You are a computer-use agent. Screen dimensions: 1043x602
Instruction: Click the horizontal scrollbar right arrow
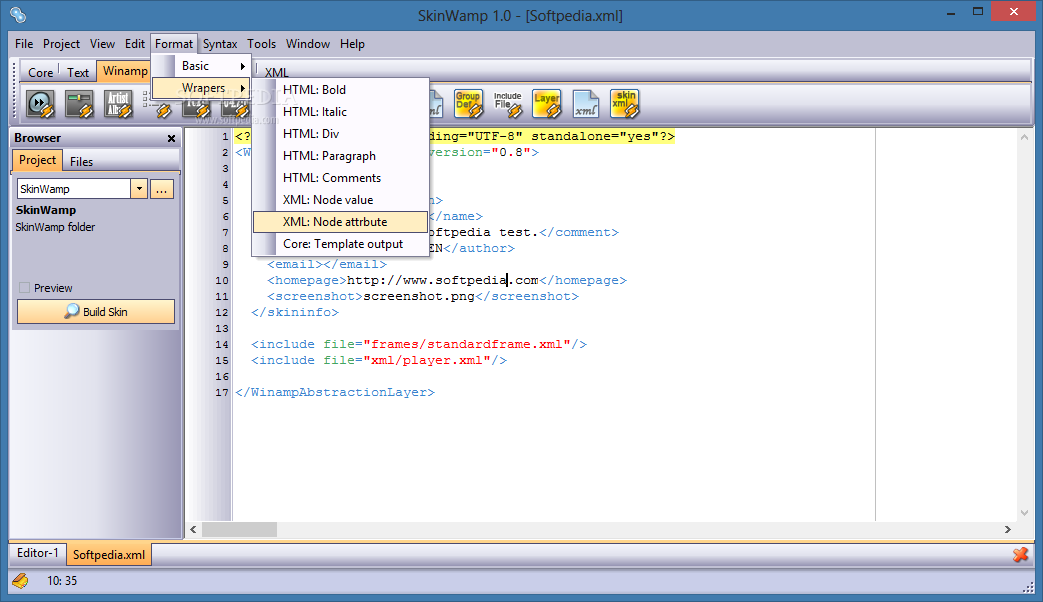point(1008,529)
